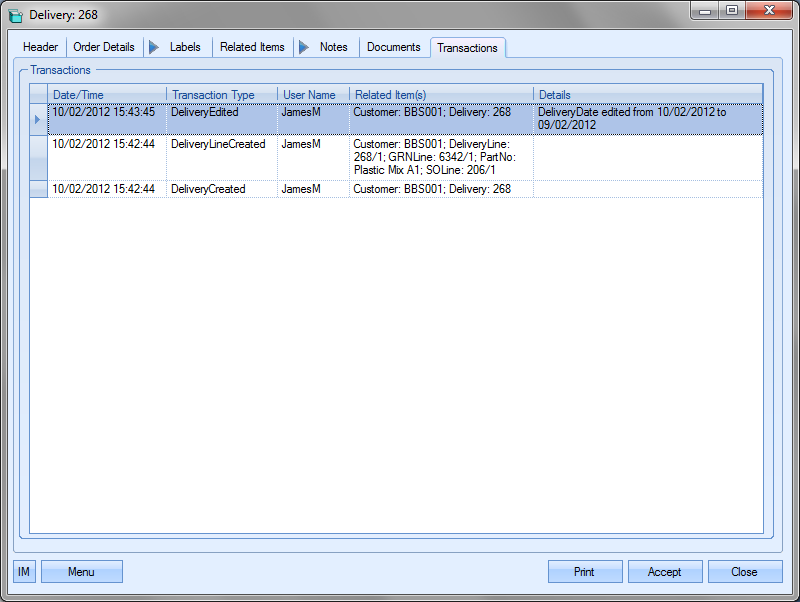Click the Print button
The height and width of the screenshot is (602, 800).
584,572
